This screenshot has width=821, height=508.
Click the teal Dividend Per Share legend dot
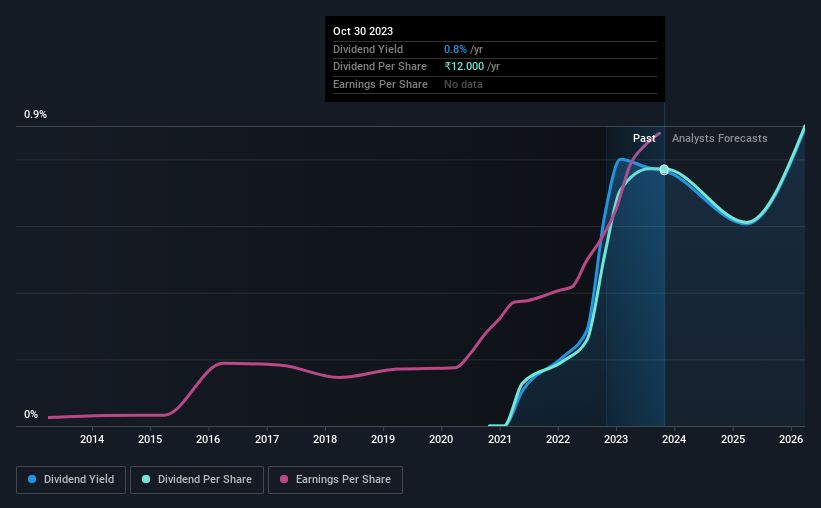tap(146, 479)
